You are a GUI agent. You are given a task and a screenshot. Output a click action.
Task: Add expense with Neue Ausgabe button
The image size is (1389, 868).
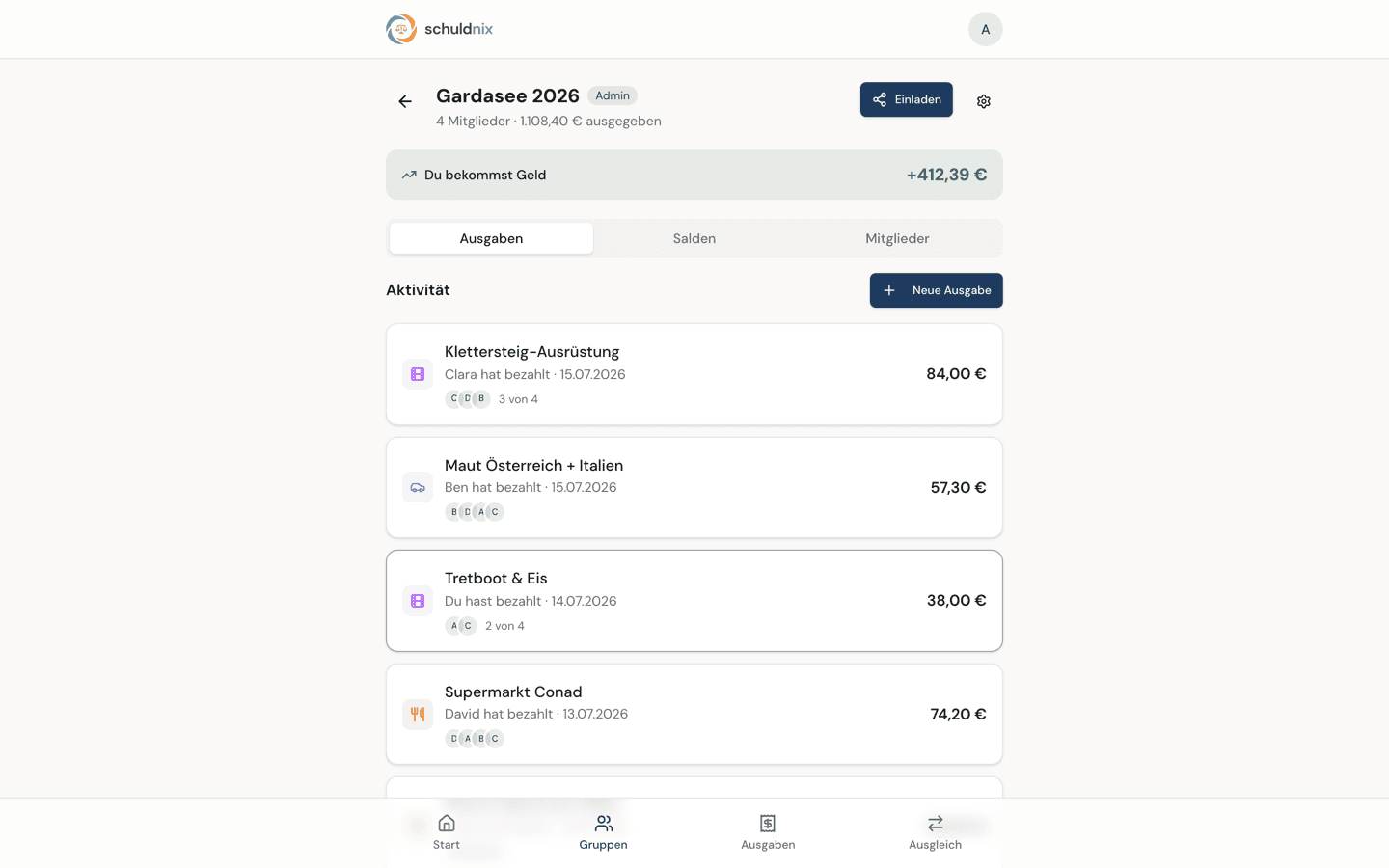click(937, 290)
